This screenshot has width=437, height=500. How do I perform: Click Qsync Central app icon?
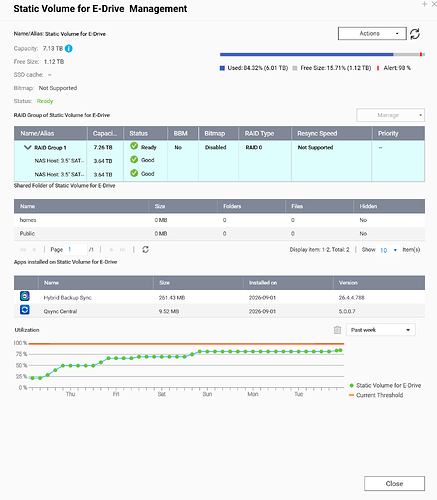click(25, 310)
